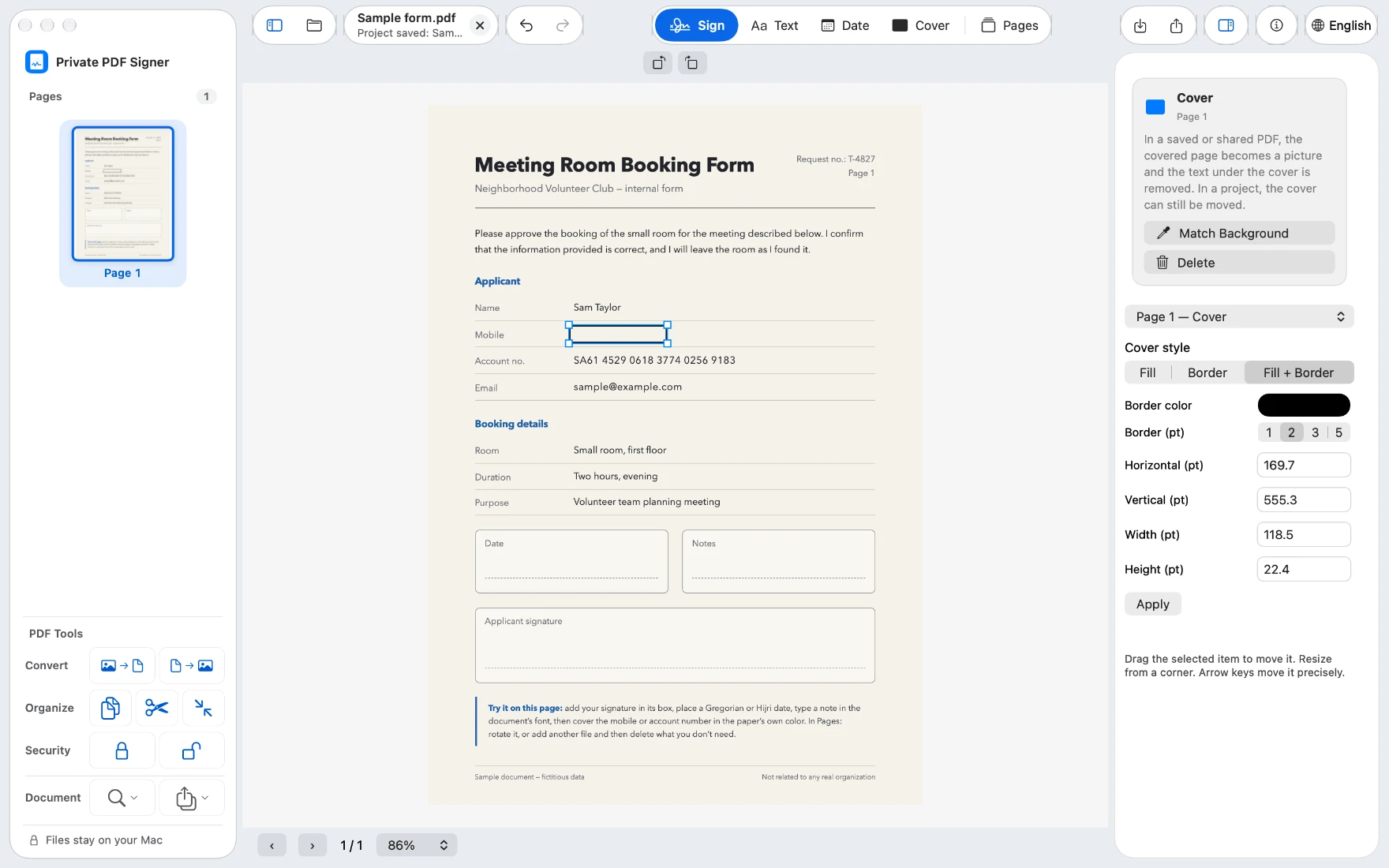Open the black Border color swatch
This screenshot has width=1389, height=868.
point(1304,405)
